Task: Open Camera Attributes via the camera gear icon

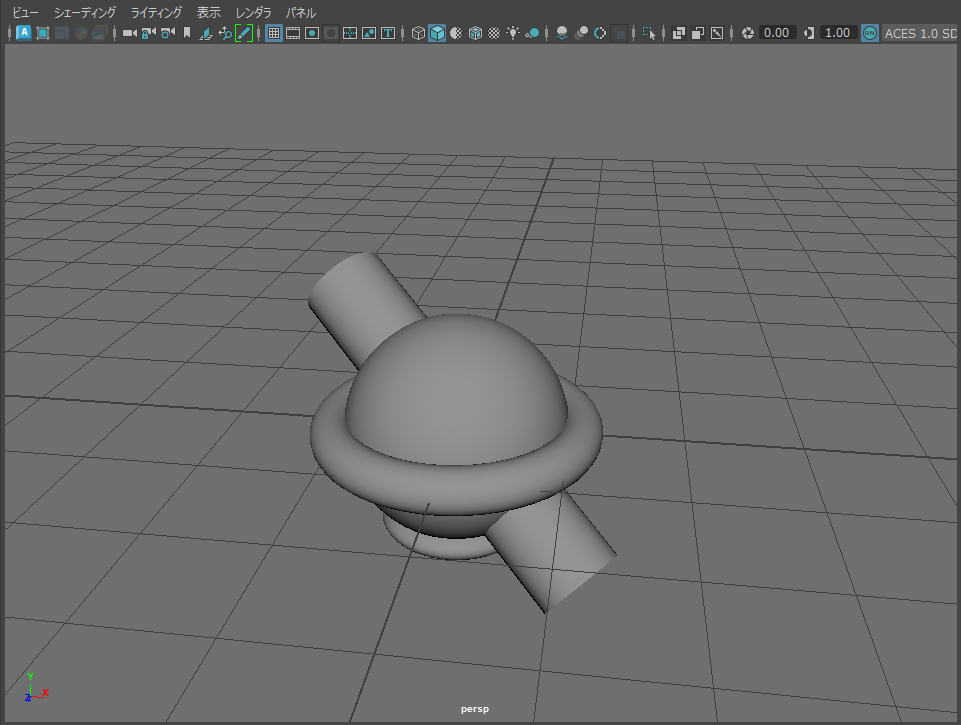Action: (167, 33)
